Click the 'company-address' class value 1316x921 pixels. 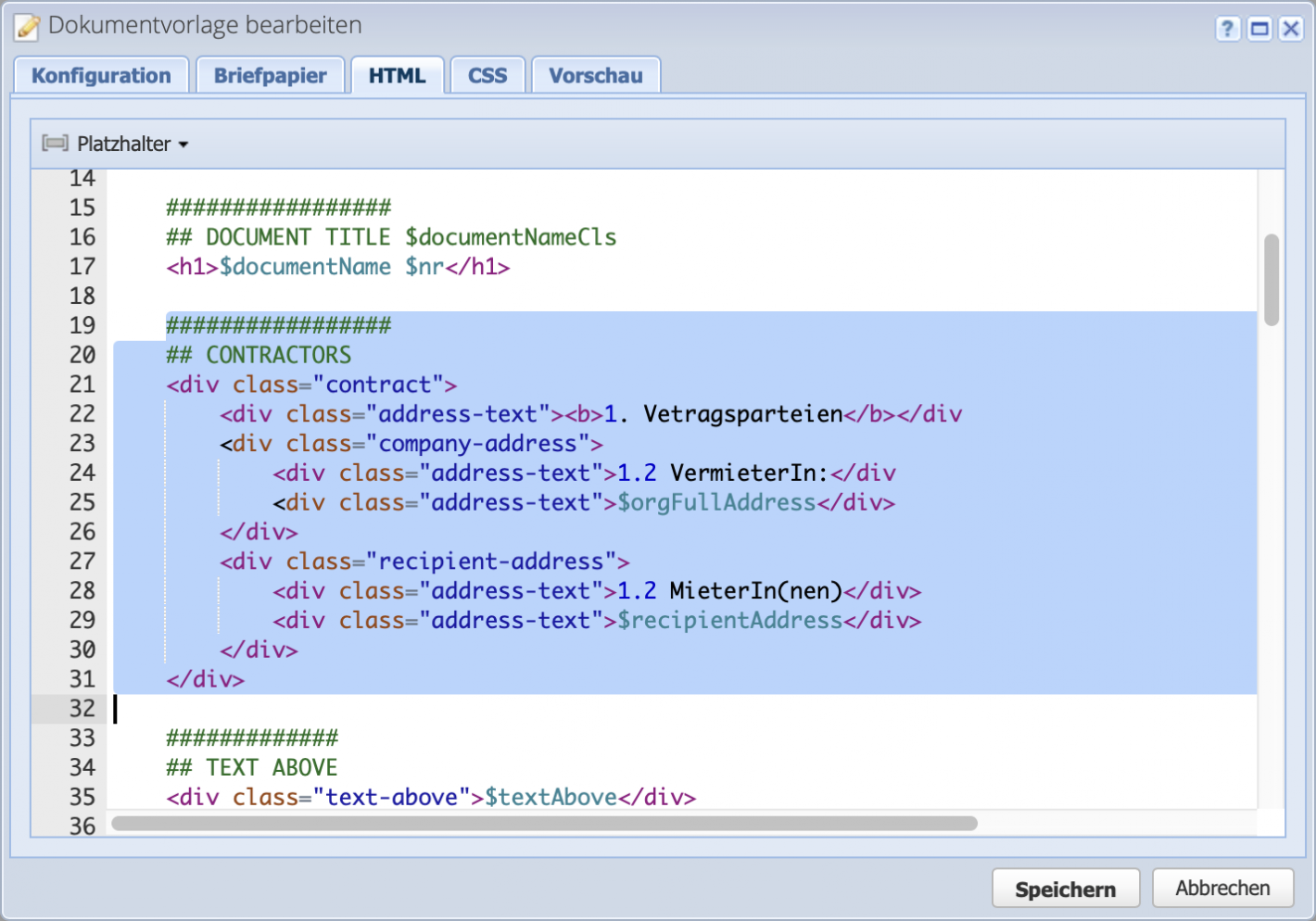(477, 444)
